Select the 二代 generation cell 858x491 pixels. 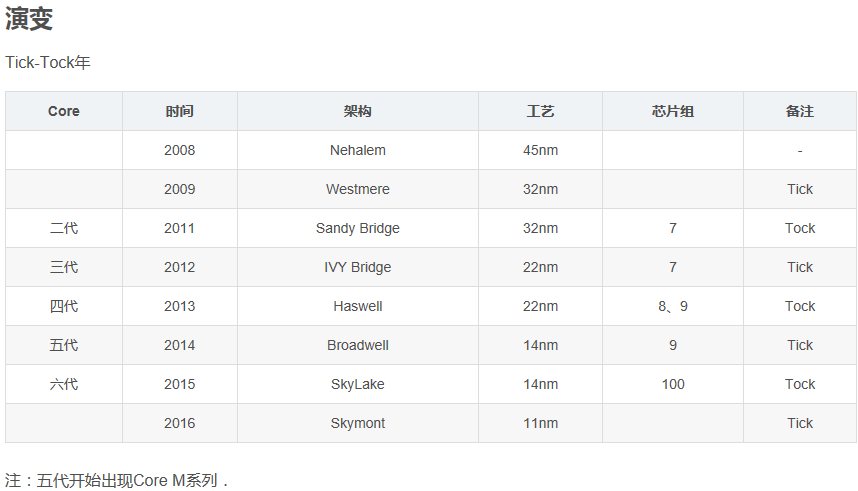(63, 228)
